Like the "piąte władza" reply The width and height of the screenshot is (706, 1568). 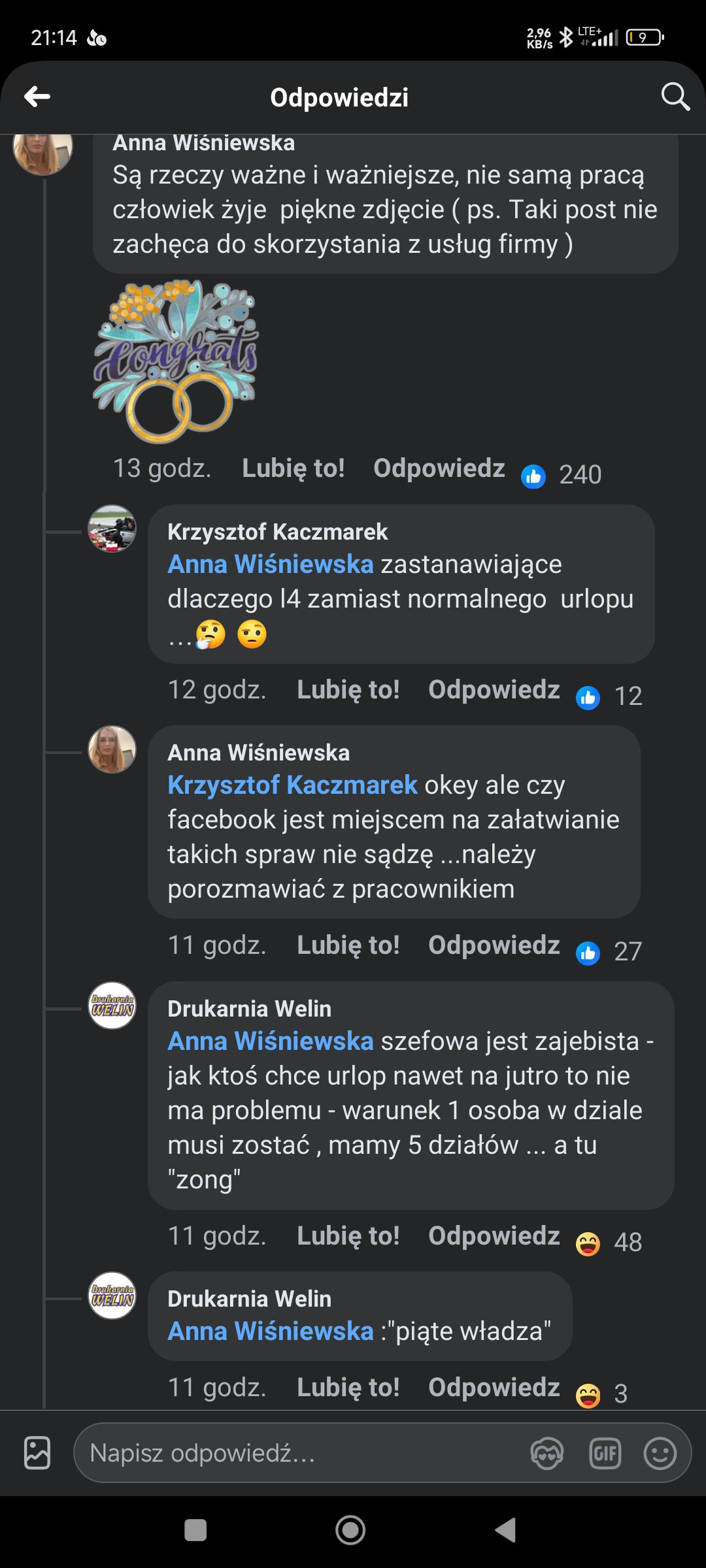coord(348,1388)
